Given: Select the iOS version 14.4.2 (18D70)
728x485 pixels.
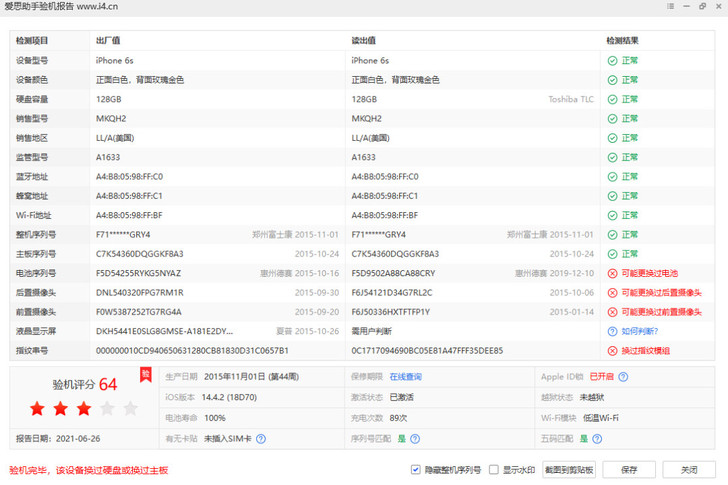Looking at the screenshot, I should tap(229, 397).
